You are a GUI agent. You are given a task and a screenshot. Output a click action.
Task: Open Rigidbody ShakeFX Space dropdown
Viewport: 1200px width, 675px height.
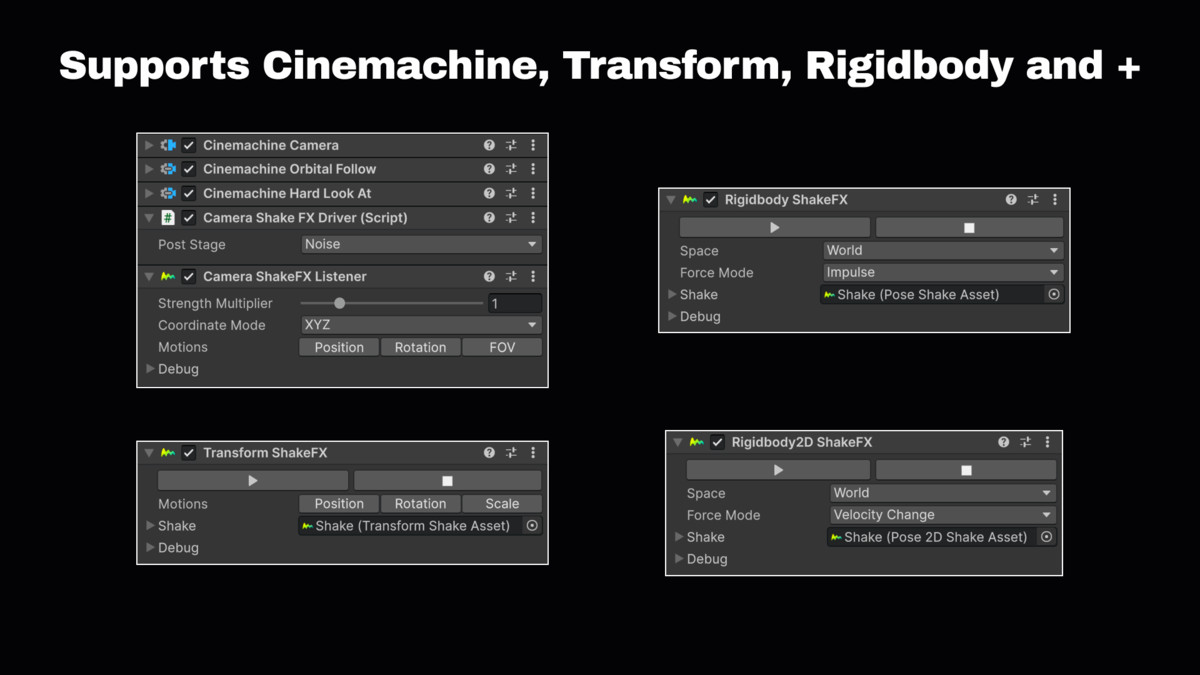tap(943, 250)
